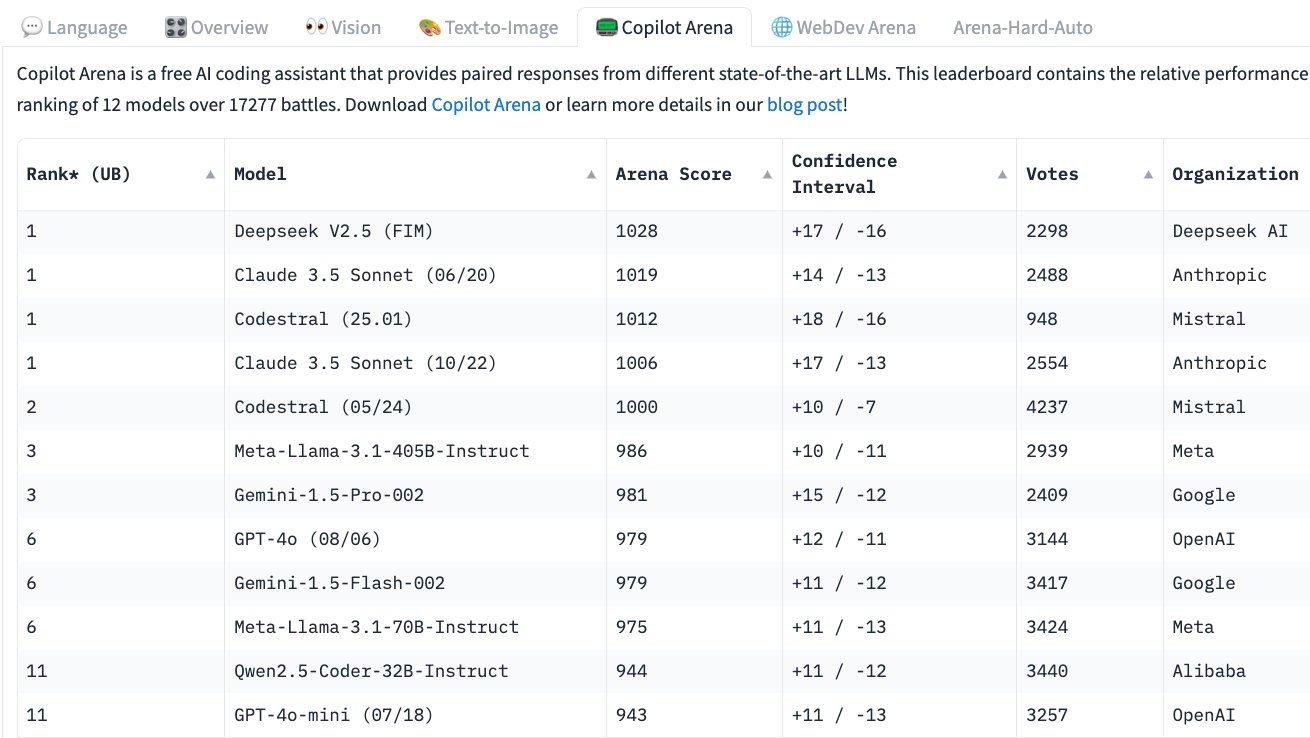This screenshot has width=1310, height=738.
Task: Switch to the Arena-Hard-Auto tab
Action: 1022,27
